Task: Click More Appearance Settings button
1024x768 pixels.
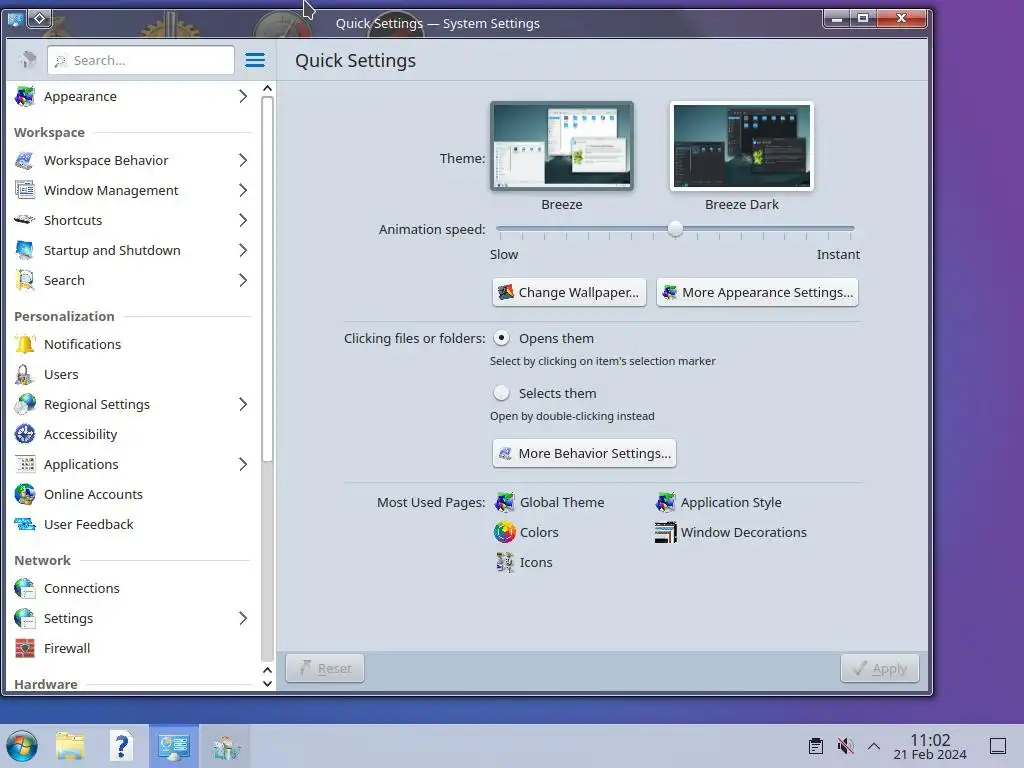Action: tap(758, 293)
